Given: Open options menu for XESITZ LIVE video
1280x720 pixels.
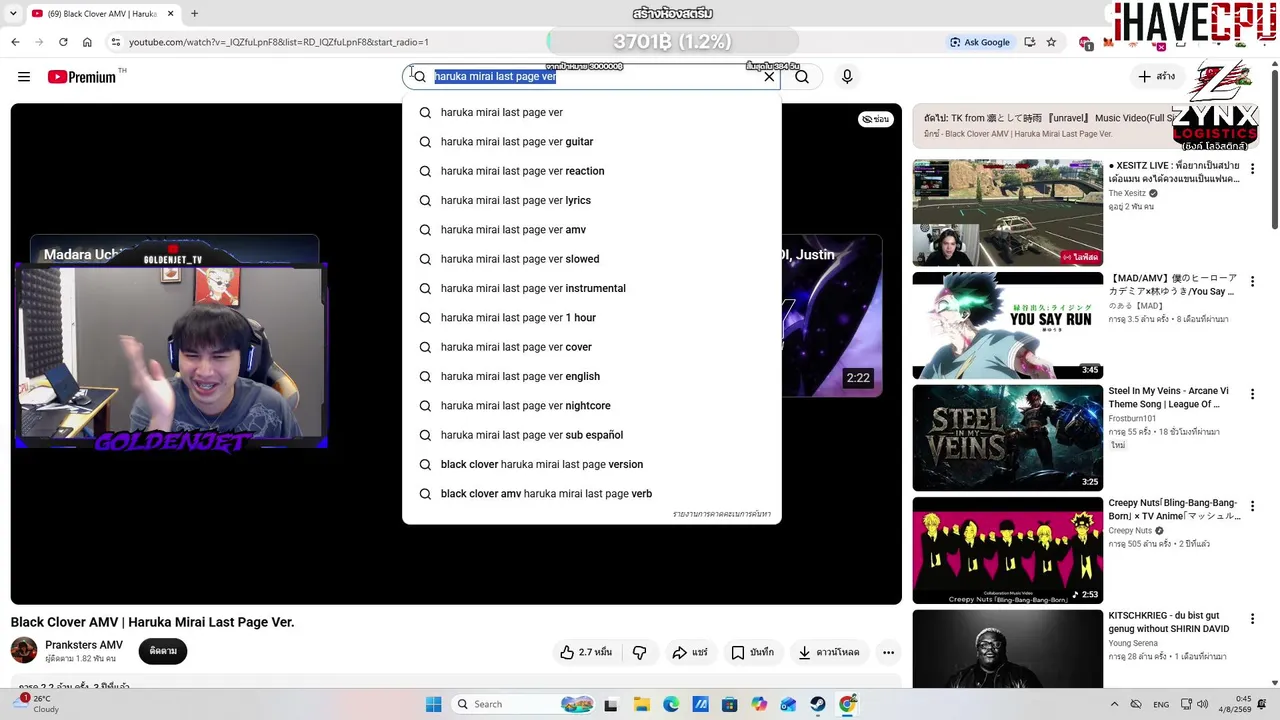Looking at the screenshot, I should (1252, 169).
